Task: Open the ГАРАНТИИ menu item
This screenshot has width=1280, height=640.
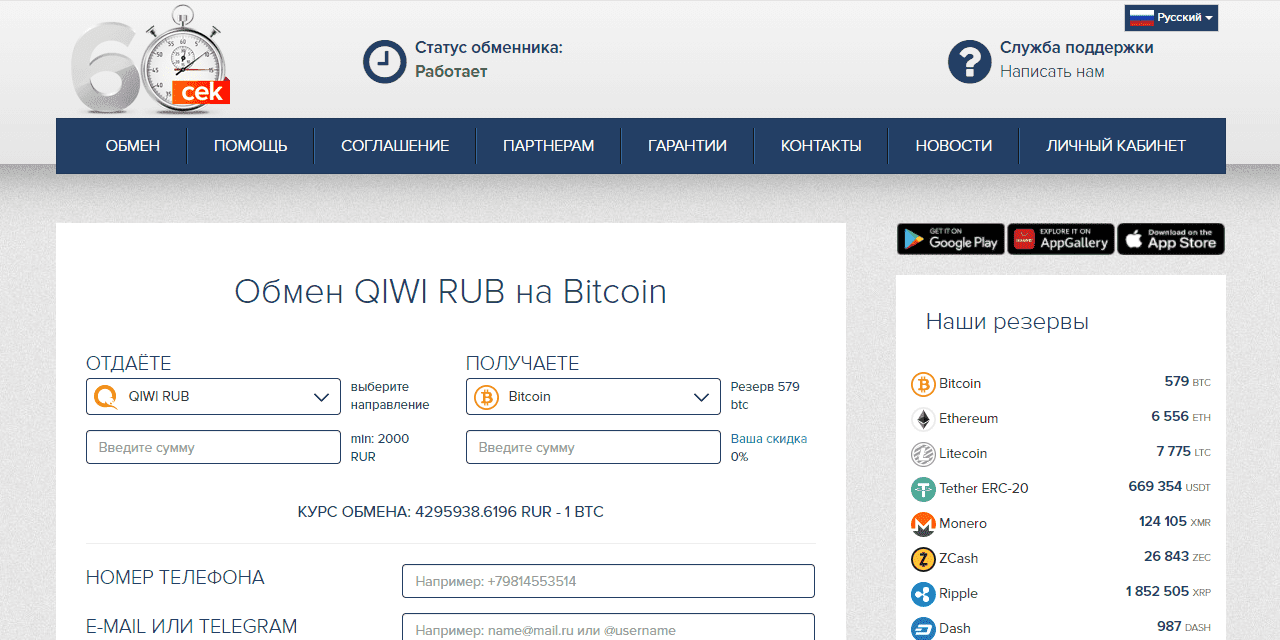Action: (x=687, y=146)
